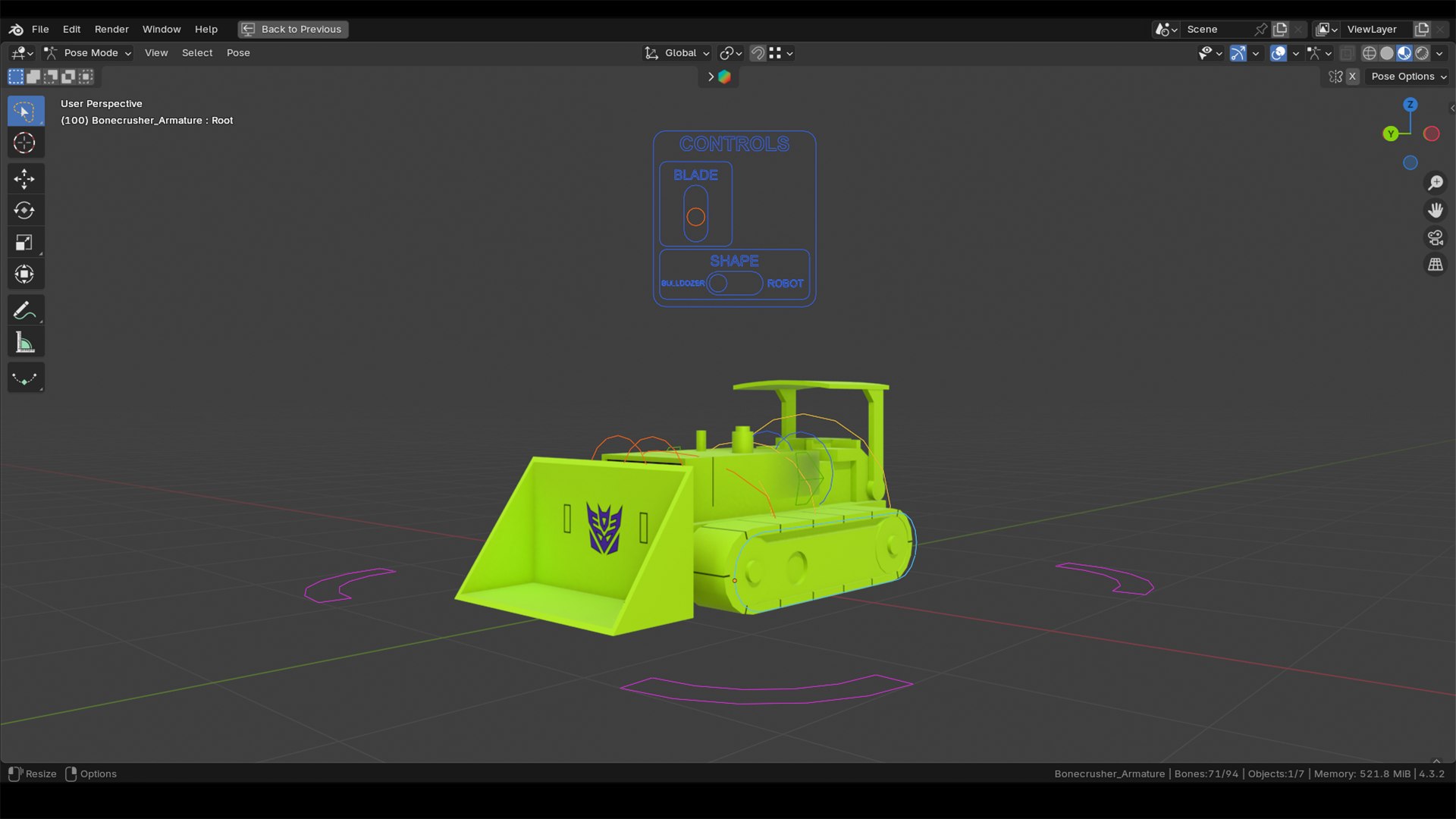This screenshot has height=819, width=1456.
Task: Set selection mode to Subtract
Action: pyautogui.click(x=51, y=76)
